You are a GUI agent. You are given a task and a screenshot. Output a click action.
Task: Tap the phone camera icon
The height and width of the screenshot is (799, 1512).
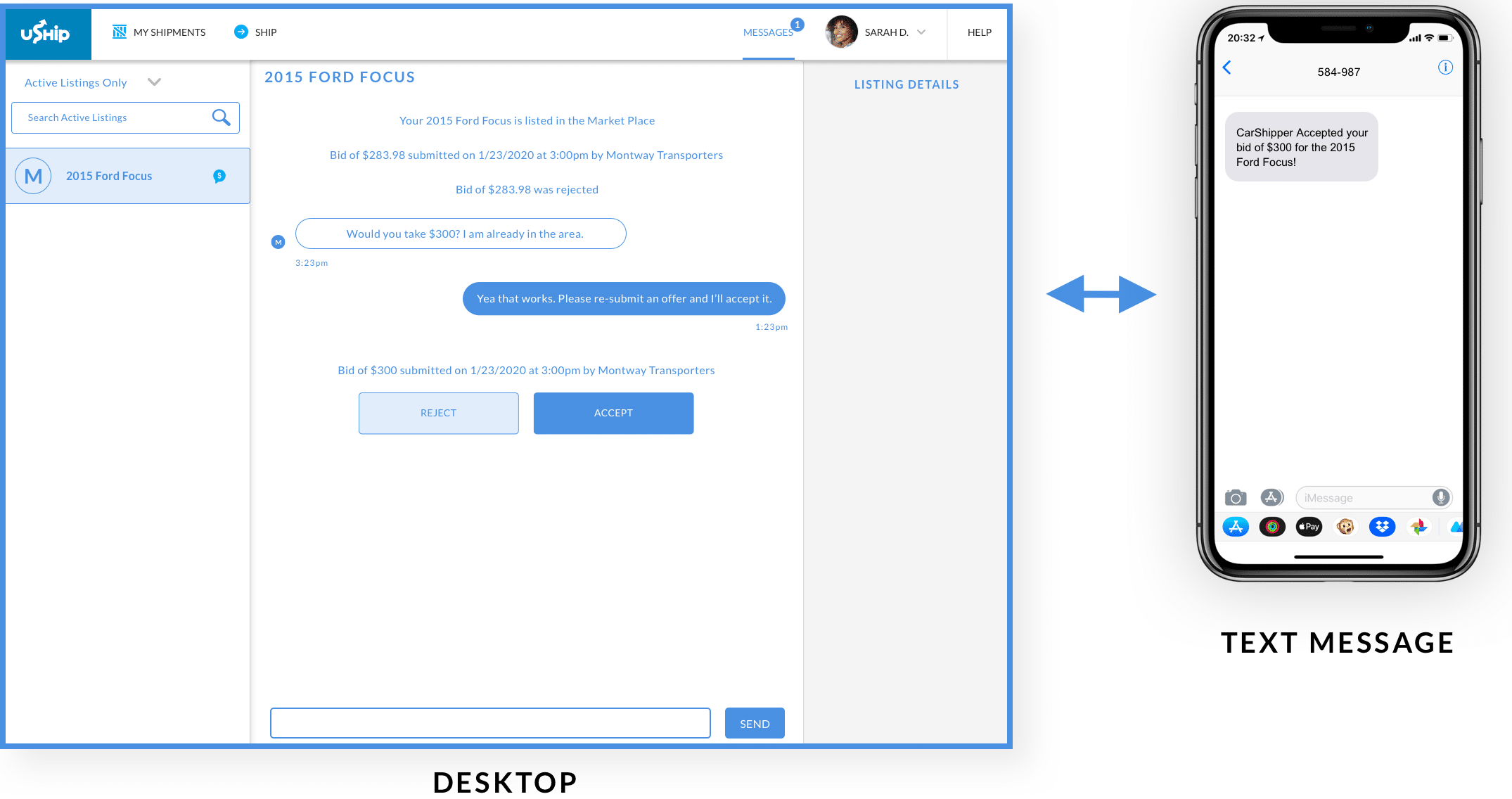pyautogui.click(x=1236, y=498)
